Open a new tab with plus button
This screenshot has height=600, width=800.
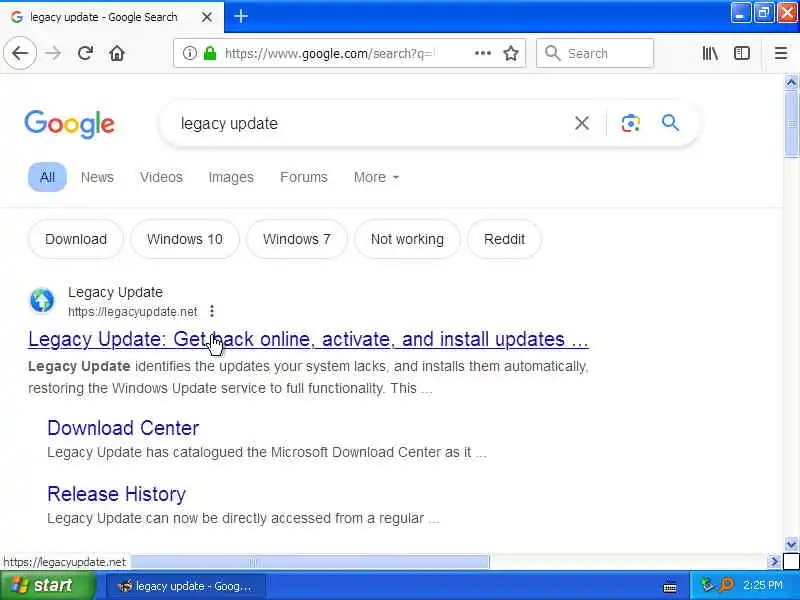tap(241, 16)
